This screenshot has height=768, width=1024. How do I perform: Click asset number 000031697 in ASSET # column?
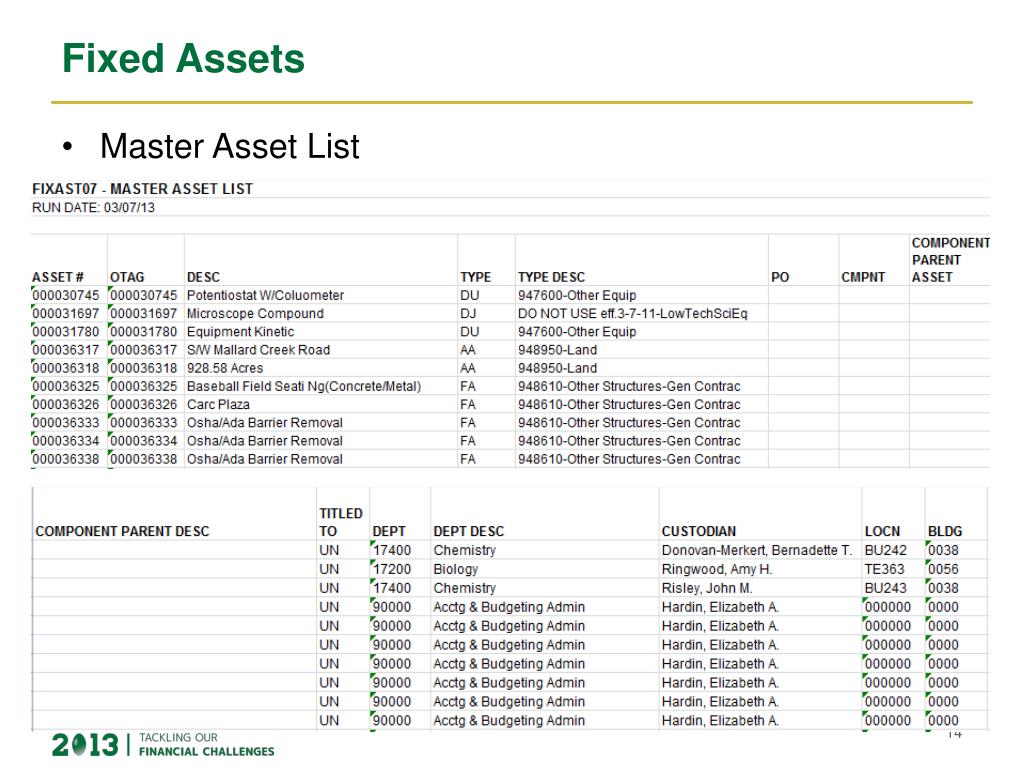[65, 313]
